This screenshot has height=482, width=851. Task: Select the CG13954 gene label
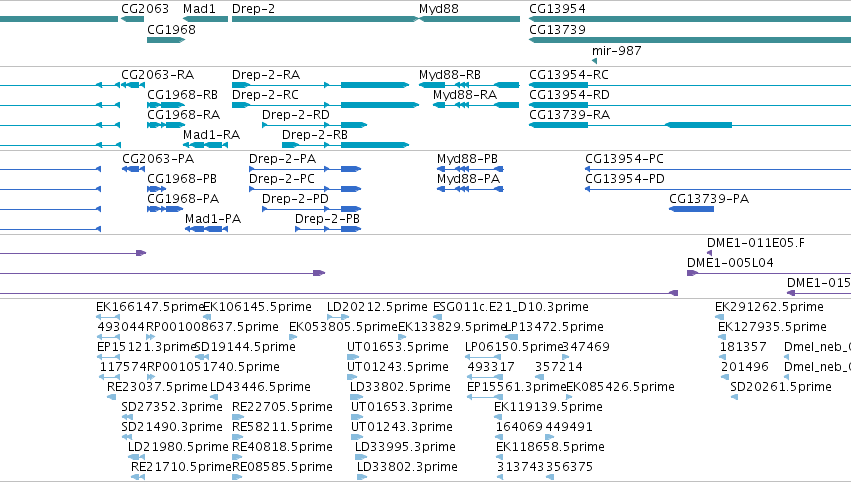pos(557,9)
